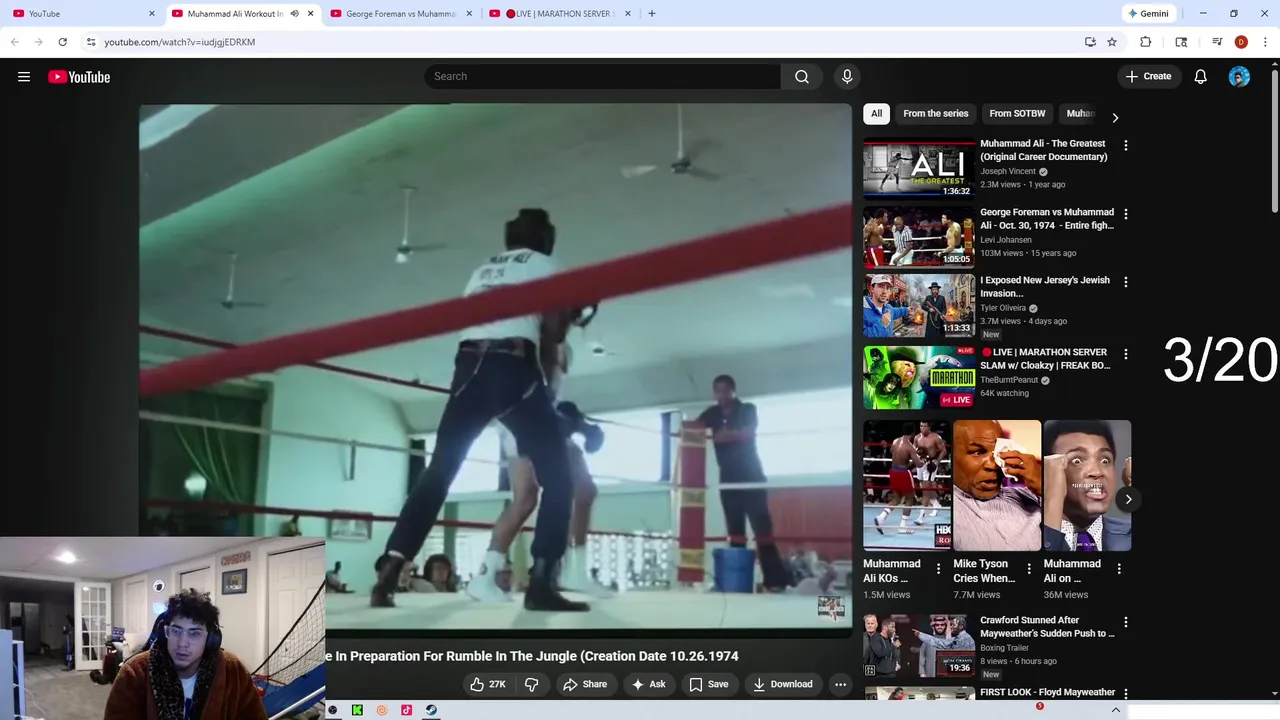Open the Joseph Vincent channel link
This screenshot has height=720, width=1280.
pos(1008,172)
